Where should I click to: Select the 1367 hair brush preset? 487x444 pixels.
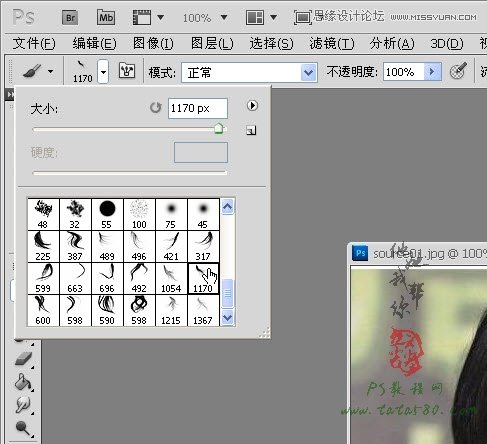click(x=203, y=310)
